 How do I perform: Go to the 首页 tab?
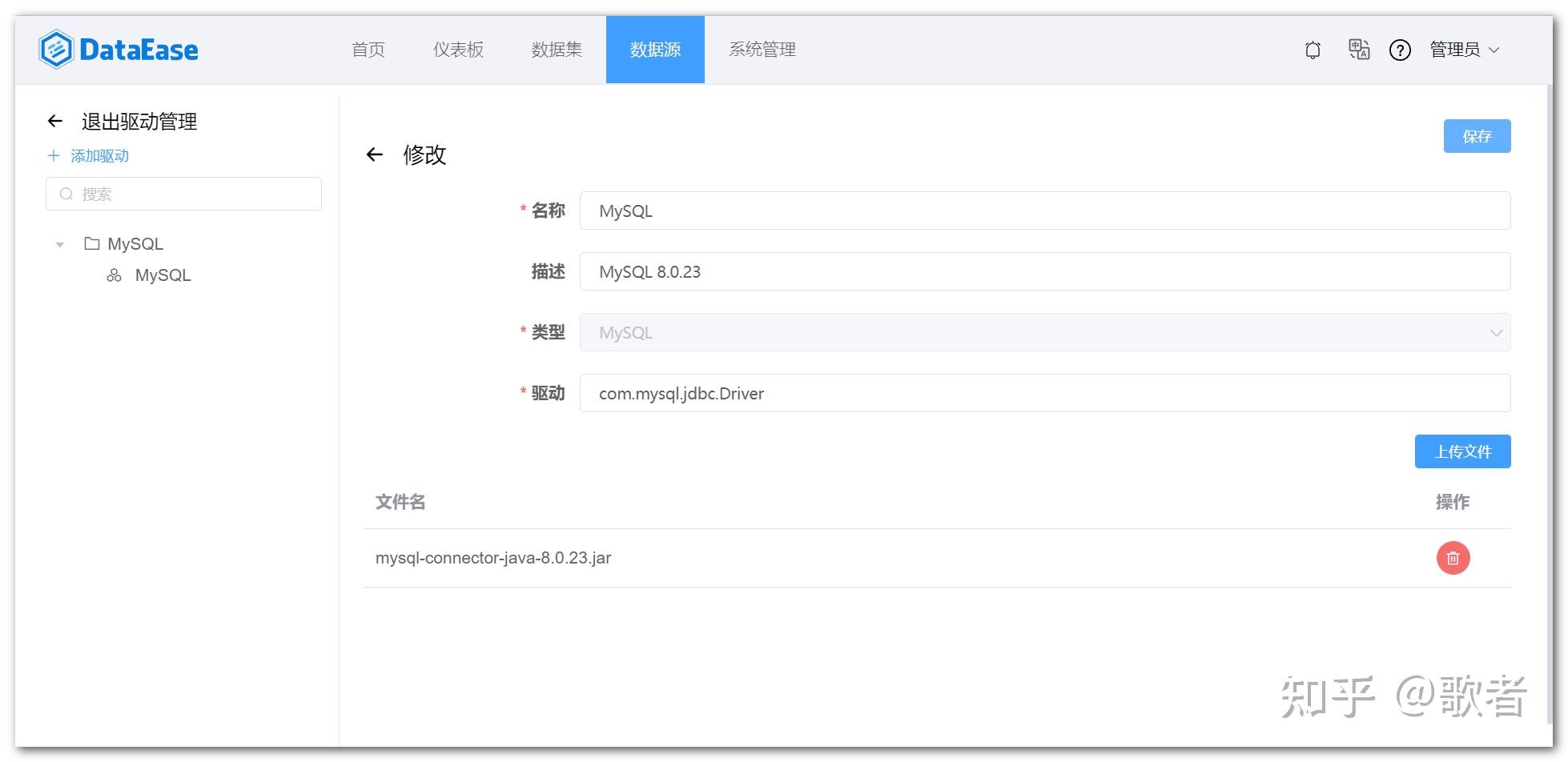pos(368,50)
